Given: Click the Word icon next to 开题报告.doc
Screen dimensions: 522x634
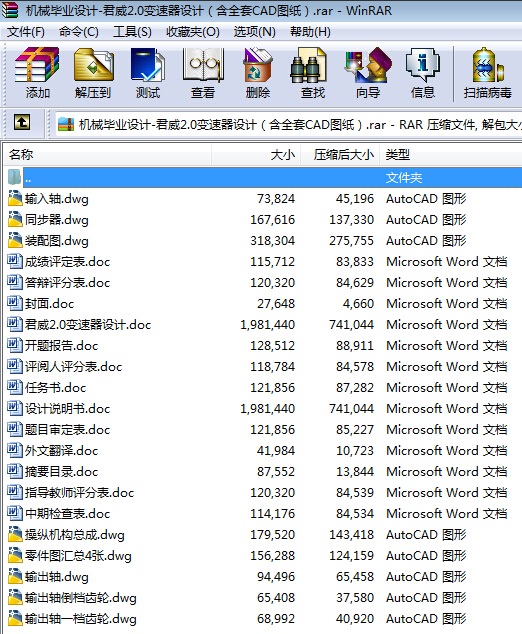Looking at the screenshot, I should coord(15,345).
